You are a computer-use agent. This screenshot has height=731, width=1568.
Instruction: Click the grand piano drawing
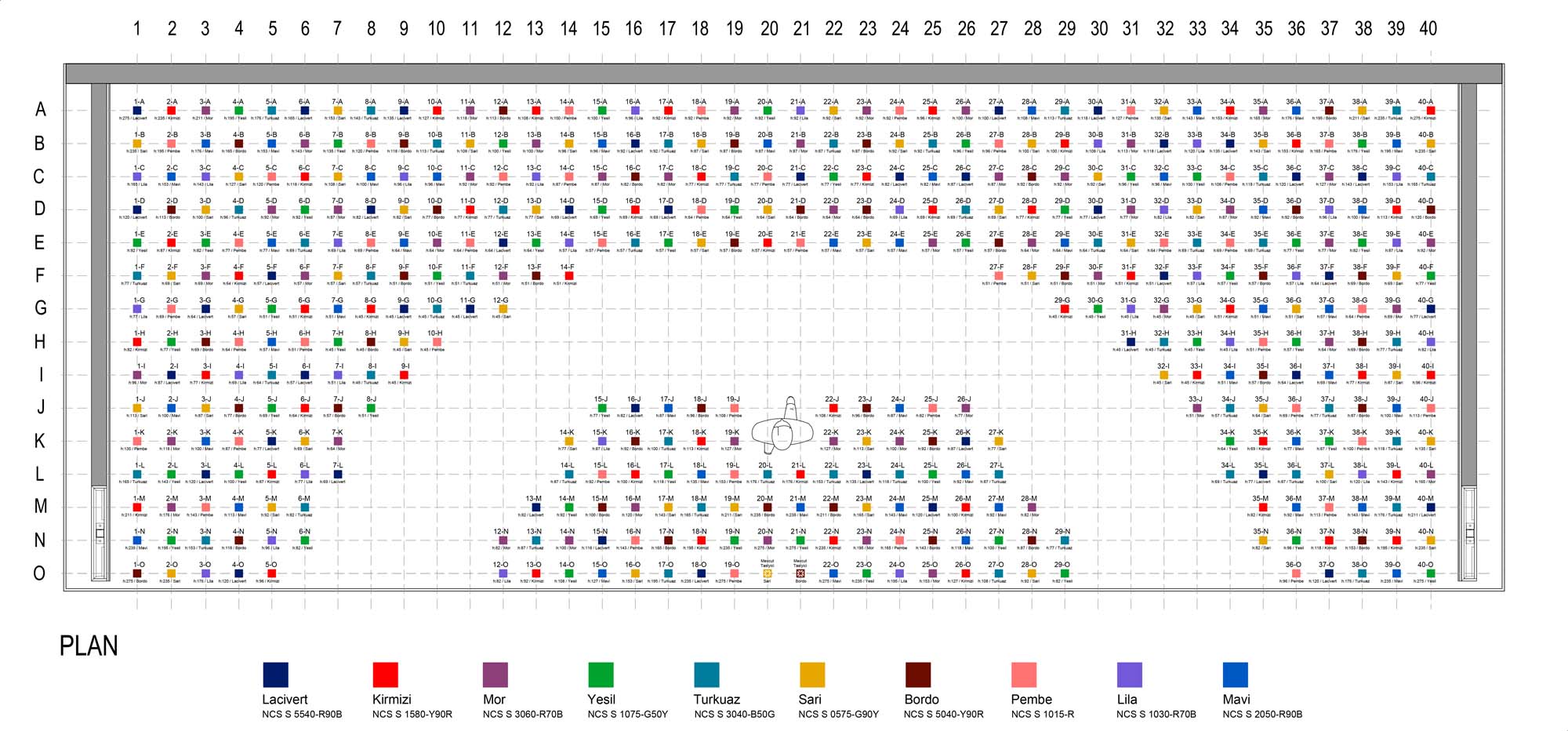click(782, 426)
